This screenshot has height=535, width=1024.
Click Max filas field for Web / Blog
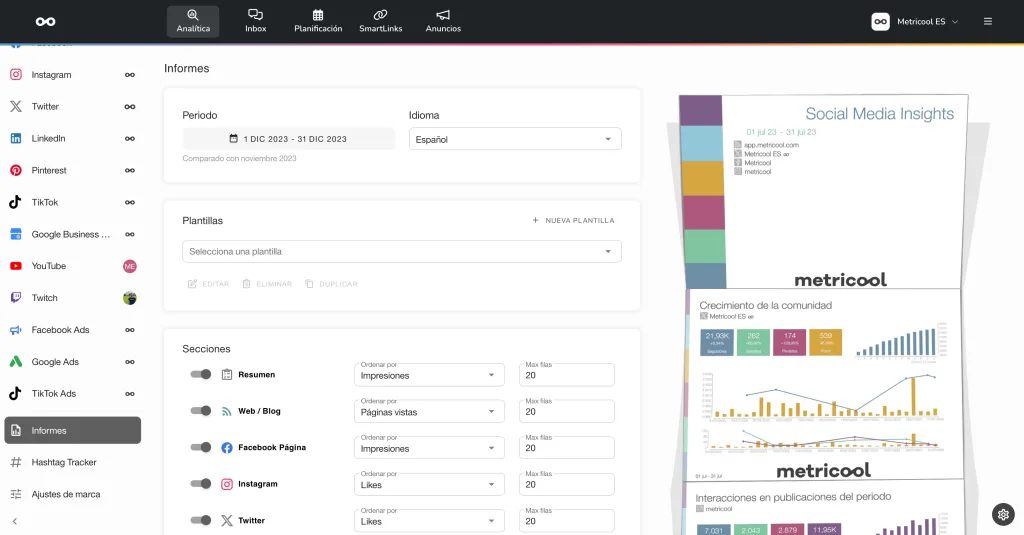567,412
